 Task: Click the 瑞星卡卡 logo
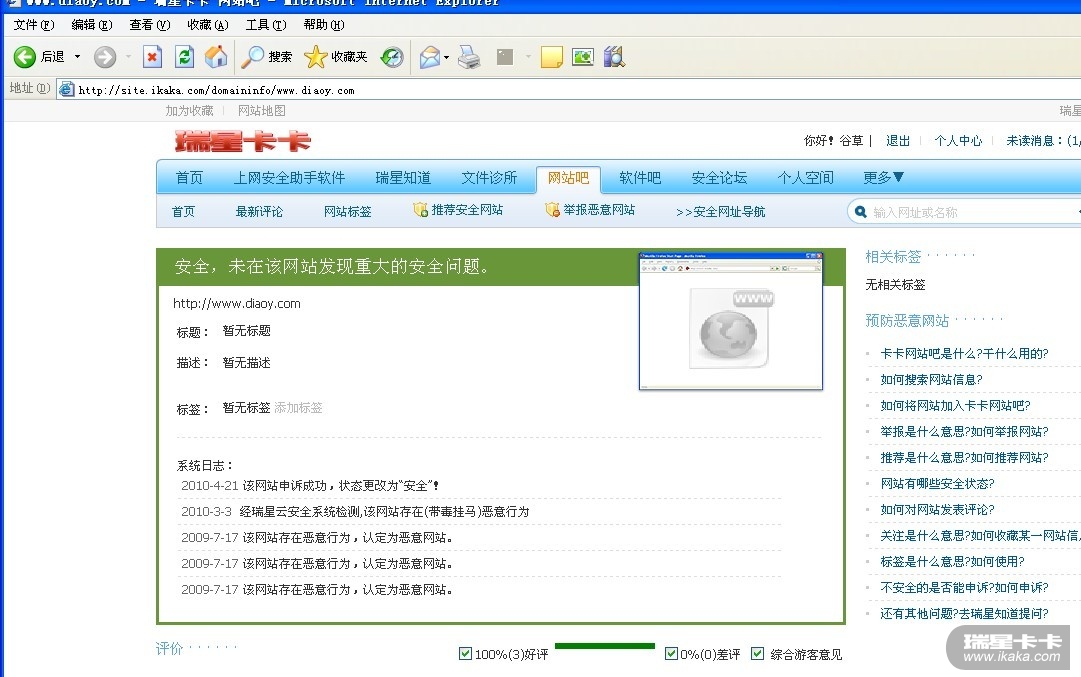pyautogui.click(x=243, y=141)
